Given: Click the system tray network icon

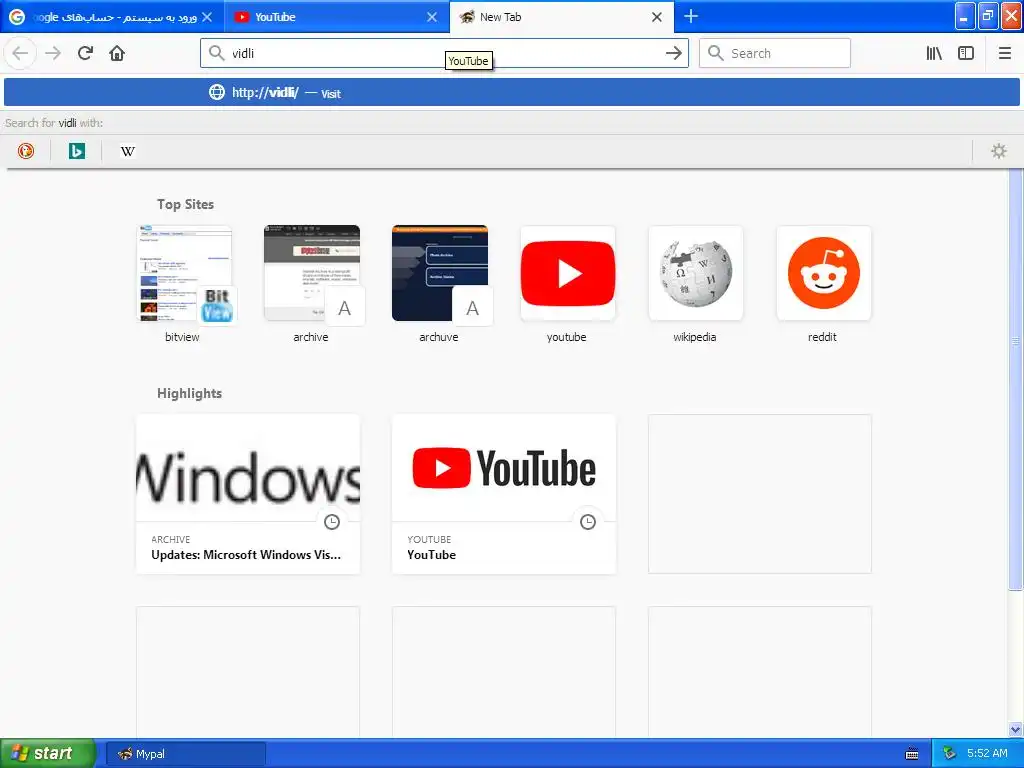Looking at the screenshot, I should click(x=949, y=754).
